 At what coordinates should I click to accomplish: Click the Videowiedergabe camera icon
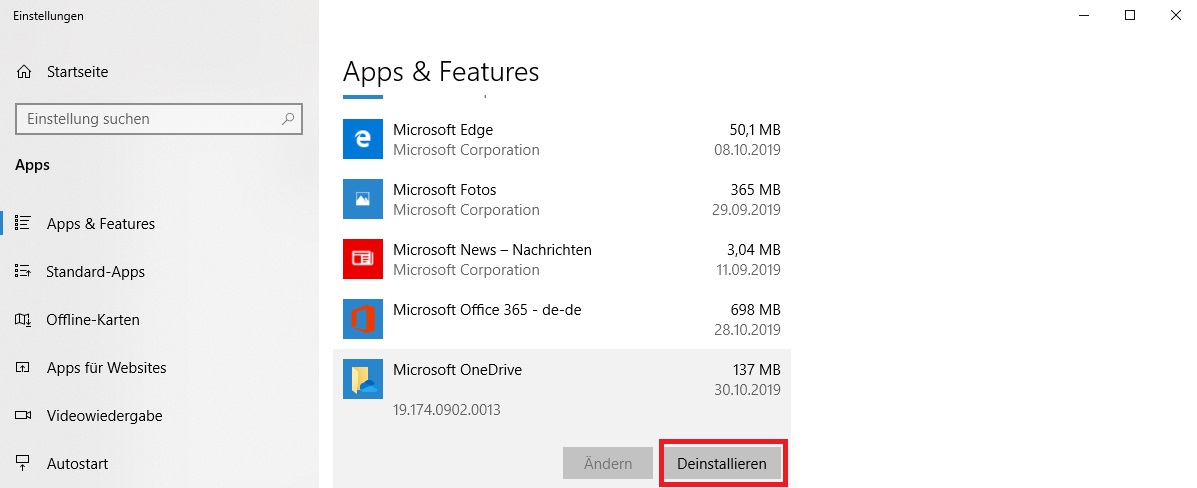click(23, 415)
